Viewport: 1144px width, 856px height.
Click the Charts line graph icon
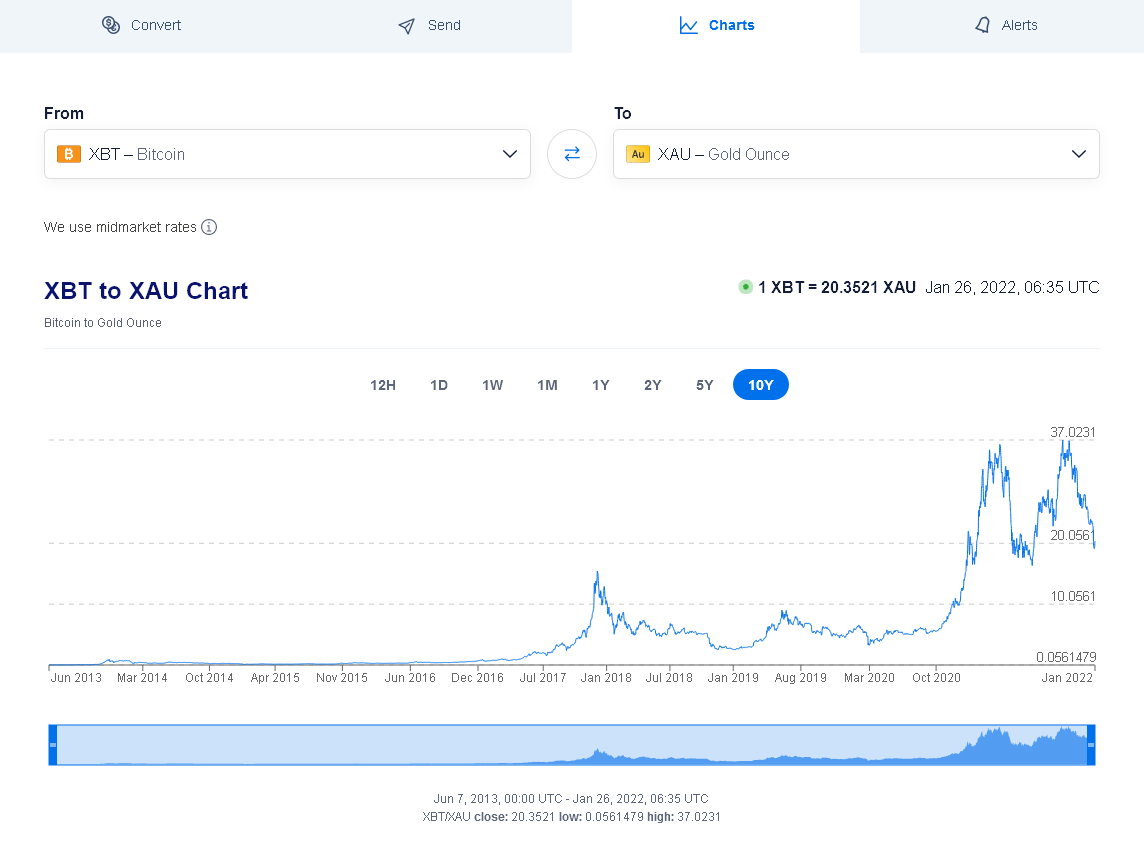(688, 25)
